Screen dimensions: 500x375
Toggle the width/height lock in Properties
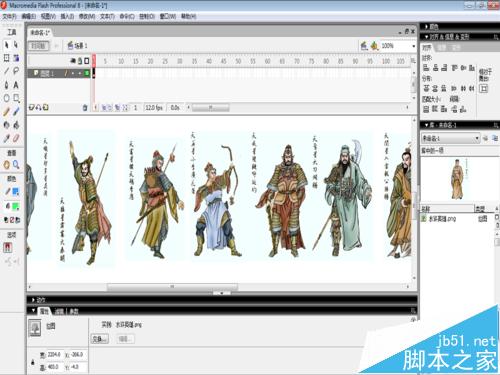point(33,362)
